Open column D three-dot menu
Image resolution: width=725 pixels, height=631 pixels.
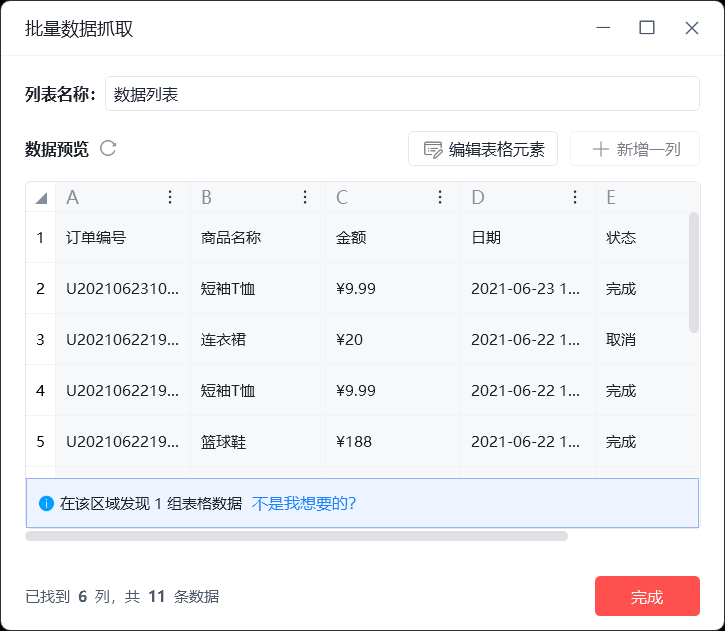click(575, 197)
